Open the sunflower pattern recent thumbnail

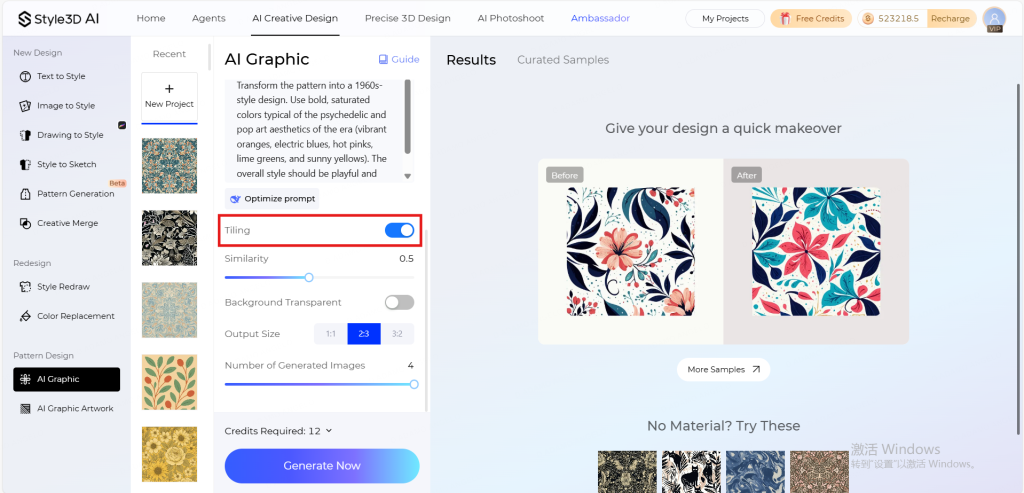click(169, 454)
